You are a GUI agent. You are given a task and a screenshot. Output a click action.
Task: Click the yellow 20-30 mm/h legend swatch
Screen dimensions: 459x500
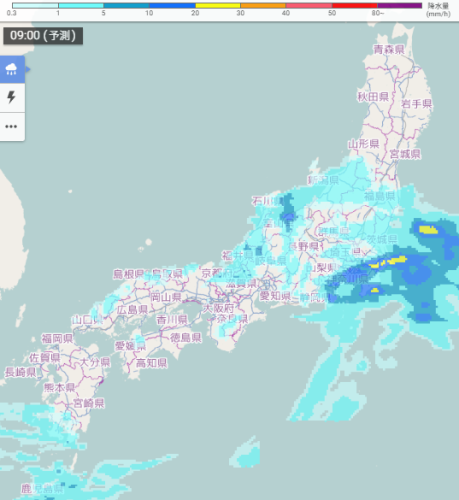click(218, 6)
